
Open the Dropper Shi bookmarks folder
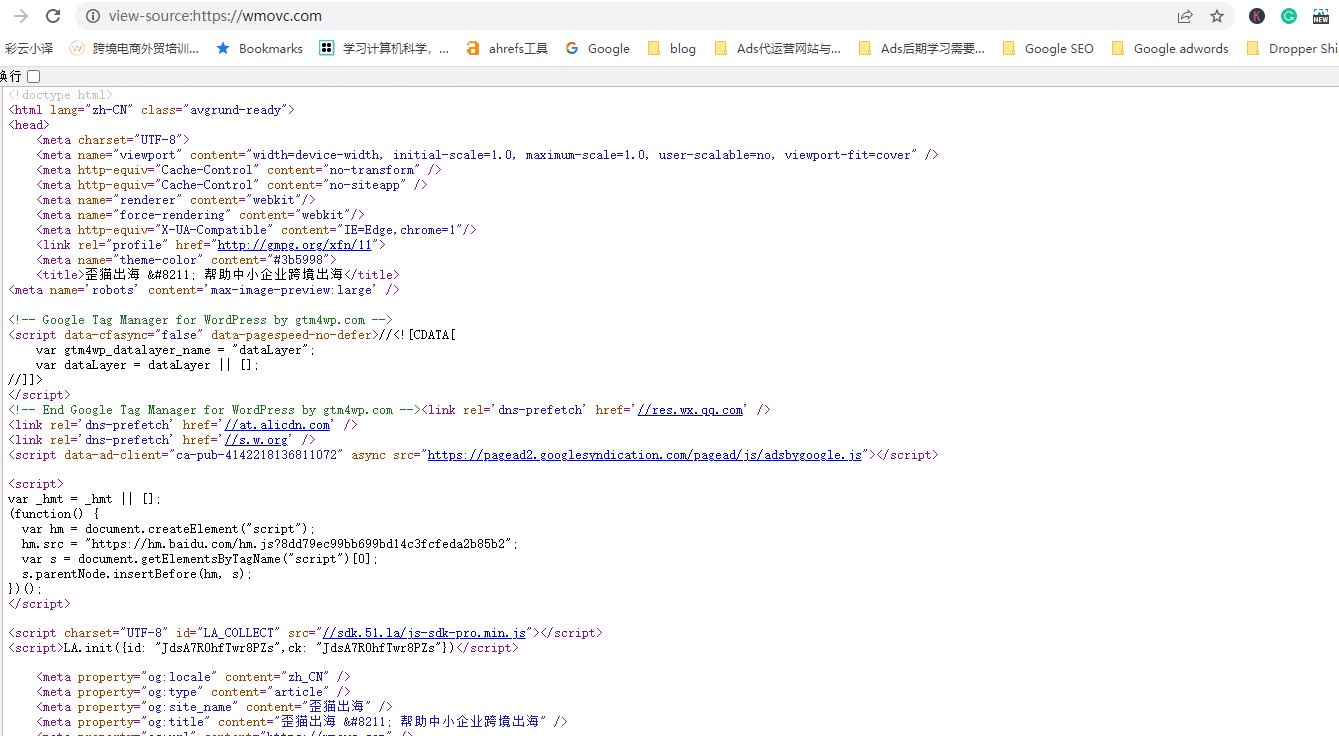(1292, 48)
